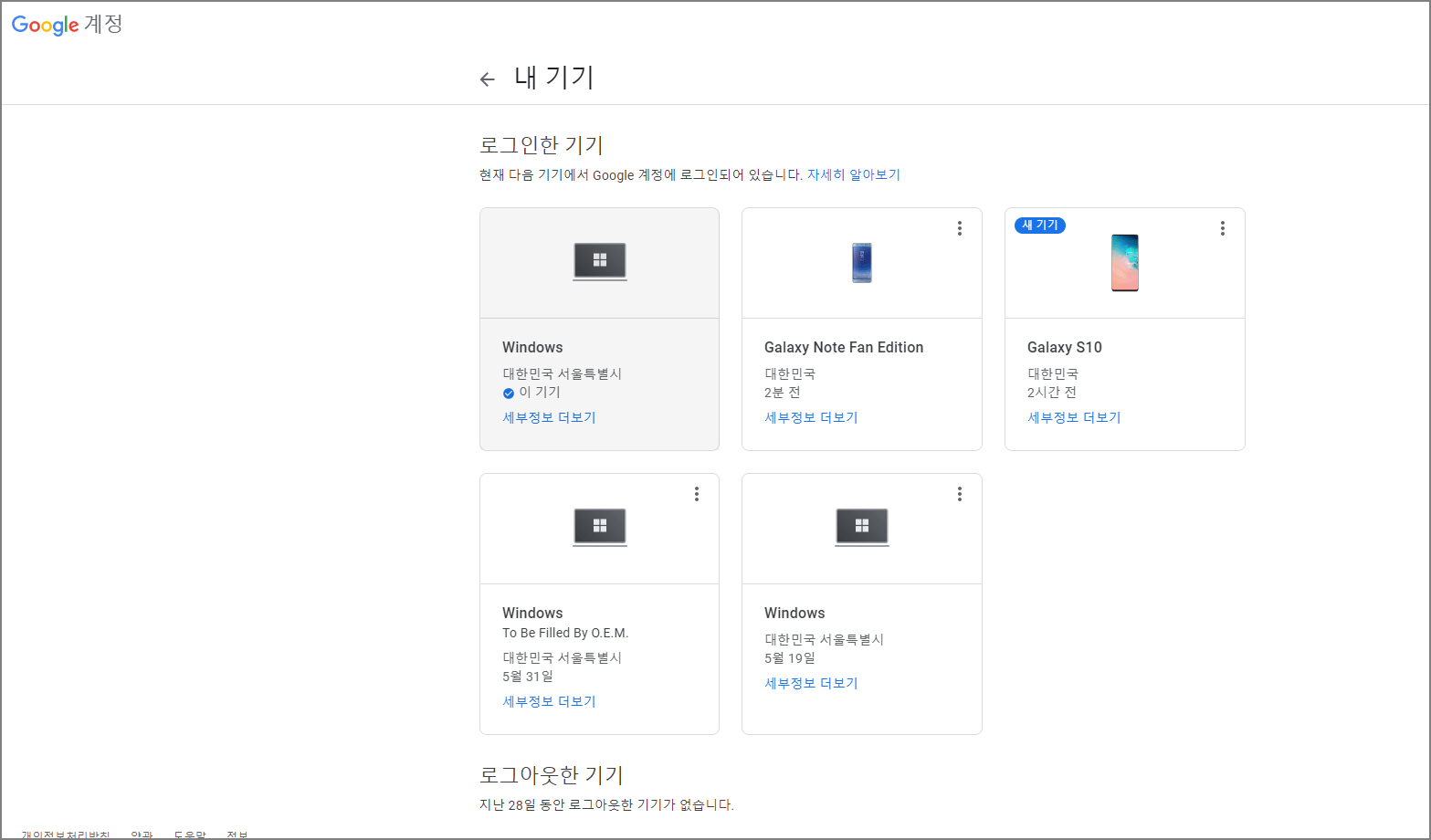Open 세부정보 더보기 for Galaxy Note Fan Edition

pos(811,417)
